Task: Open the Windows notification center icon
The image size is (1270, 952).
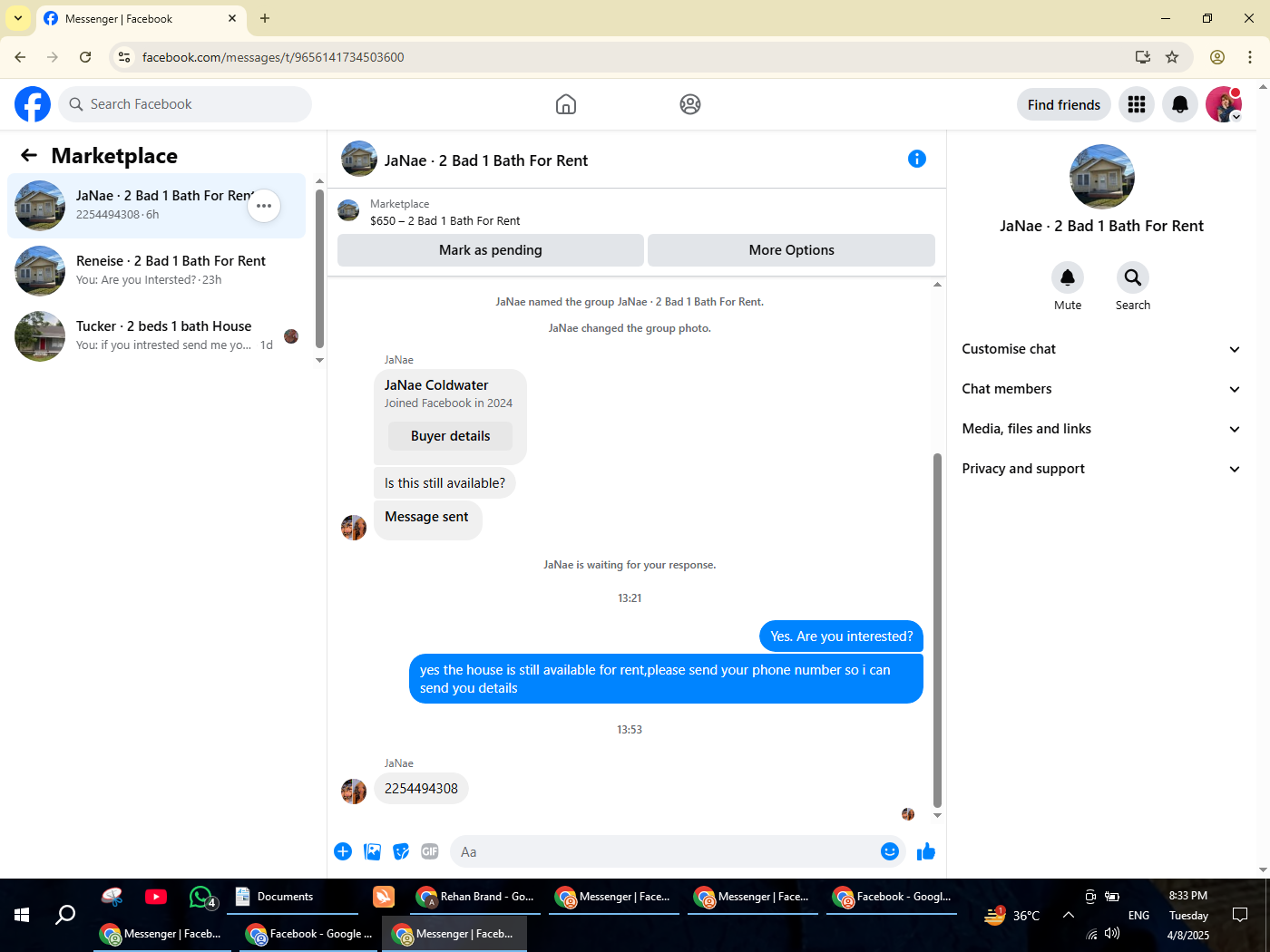Action: pos(1240,916)
